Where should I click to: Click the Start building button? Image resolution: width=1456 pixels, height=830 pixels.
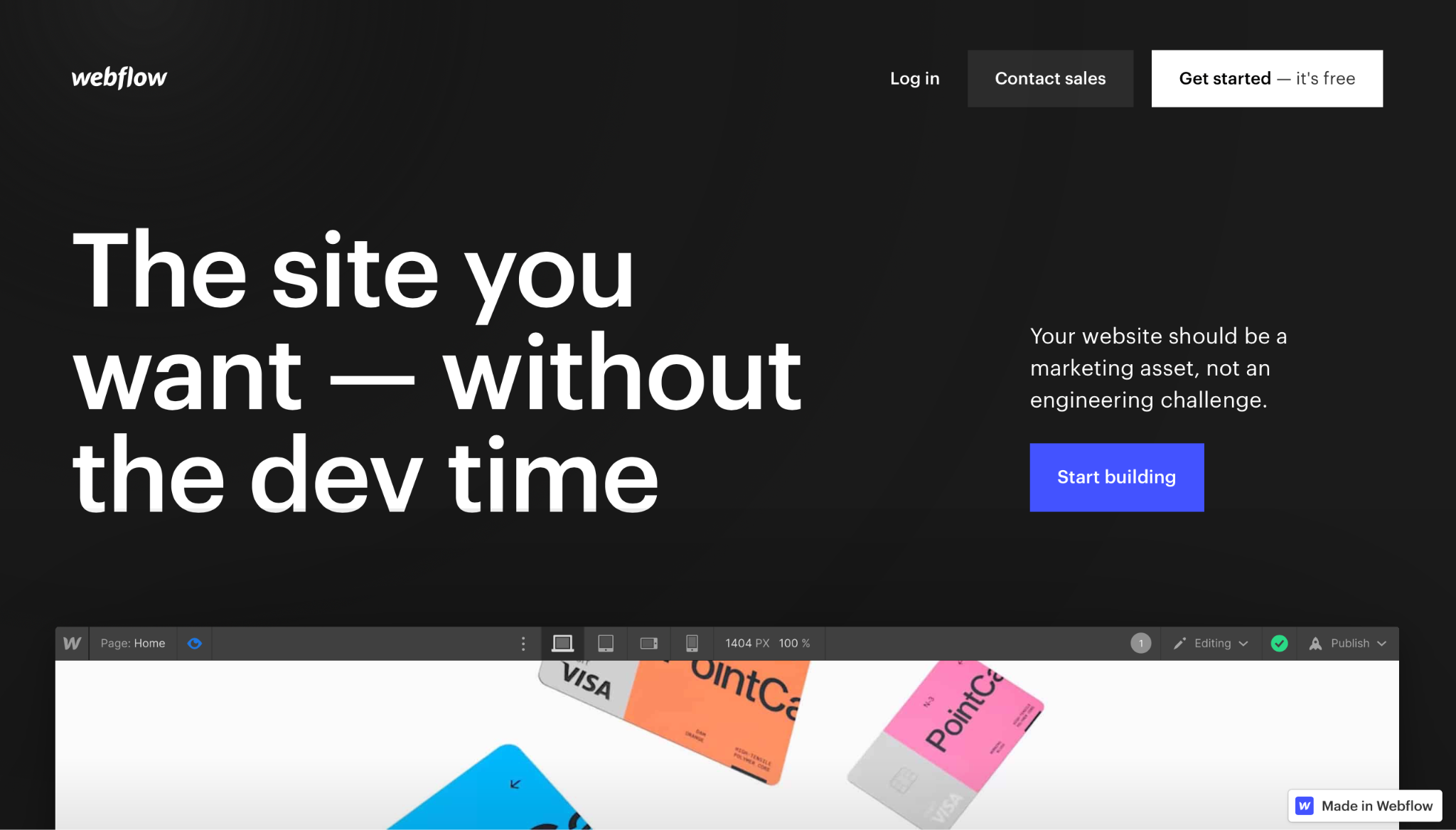pos(1116,477)
